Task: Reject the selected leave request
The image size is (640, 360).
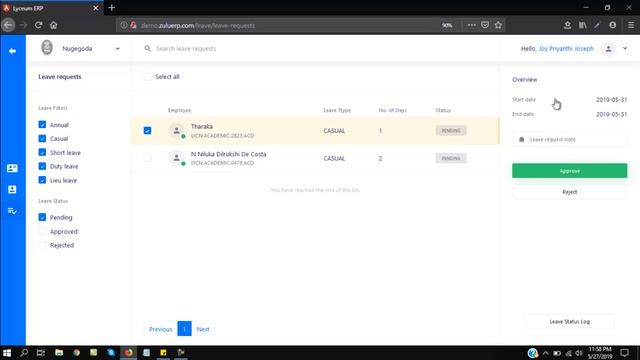Action: 569,192
